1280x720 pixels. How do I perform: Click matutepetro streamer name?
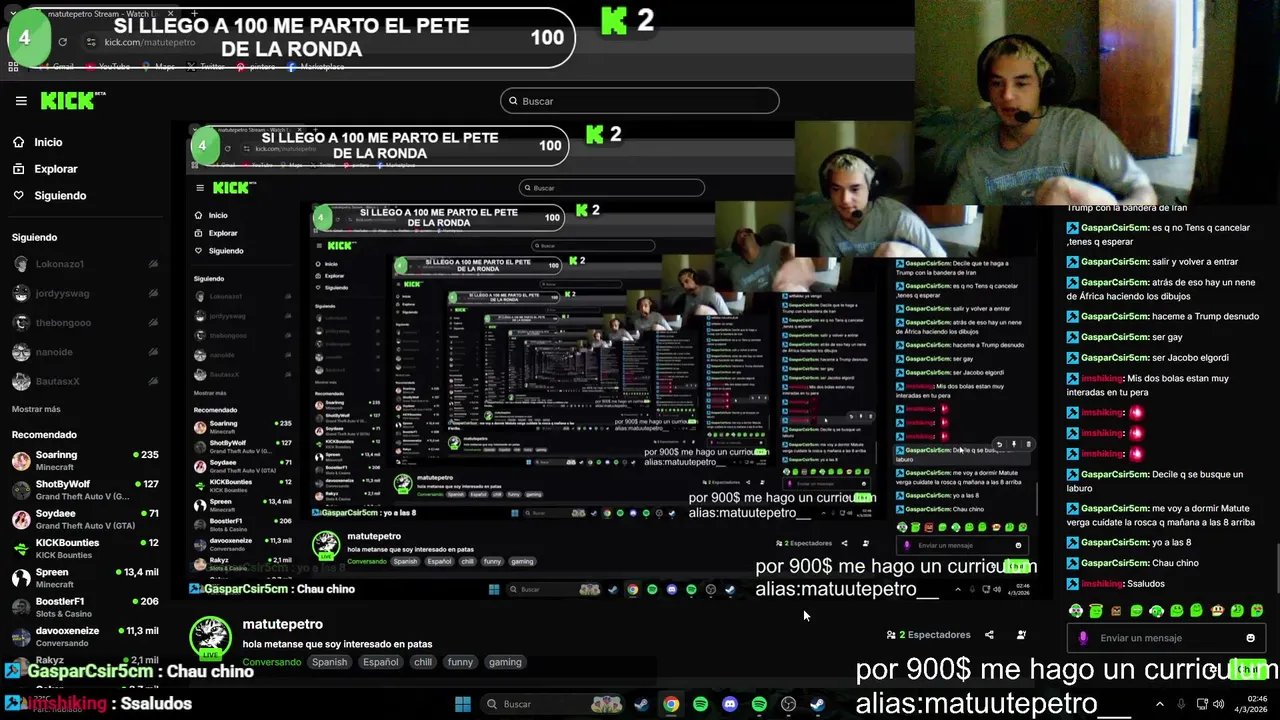[x=283, y=624]
